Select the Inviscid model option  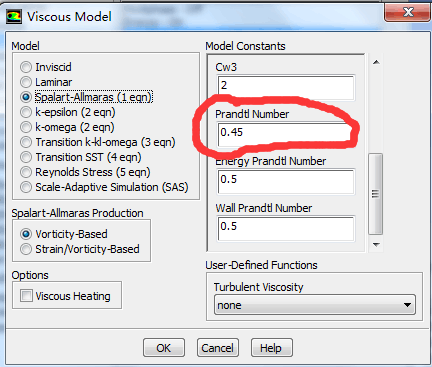(26, 67)
